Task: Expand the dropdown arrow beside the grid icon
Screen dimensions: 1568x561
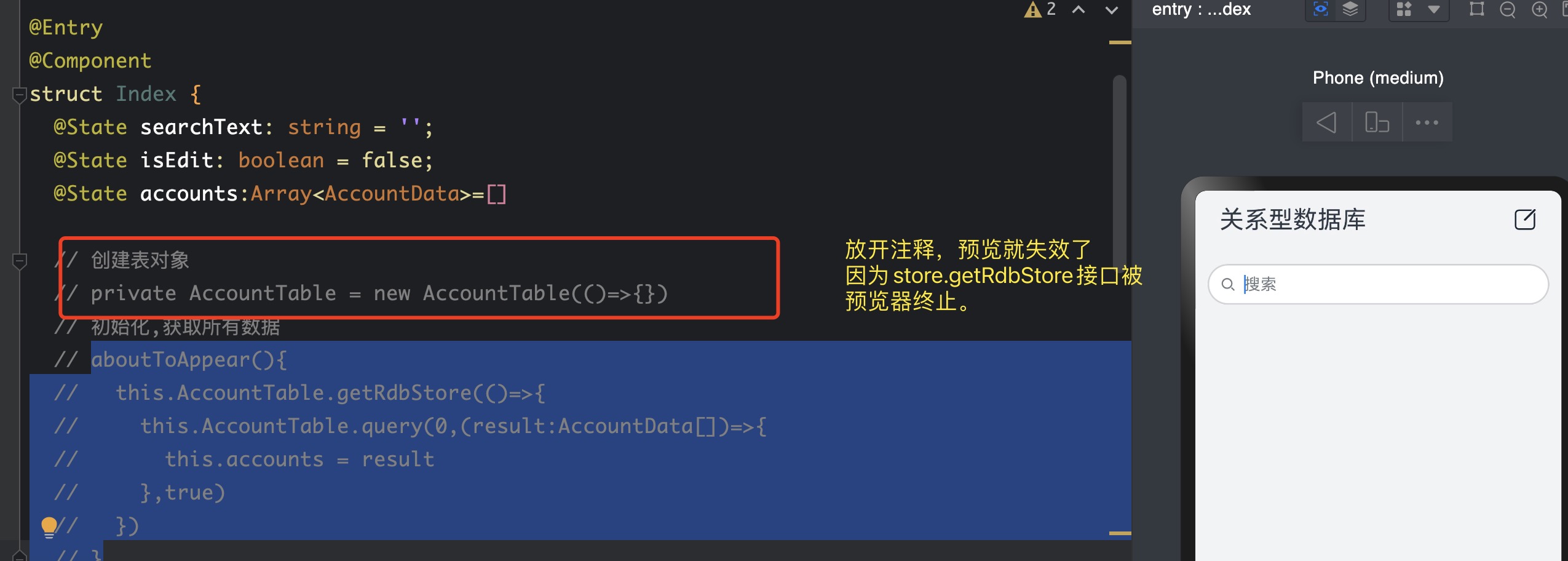Action: (x=1434, y=9)
